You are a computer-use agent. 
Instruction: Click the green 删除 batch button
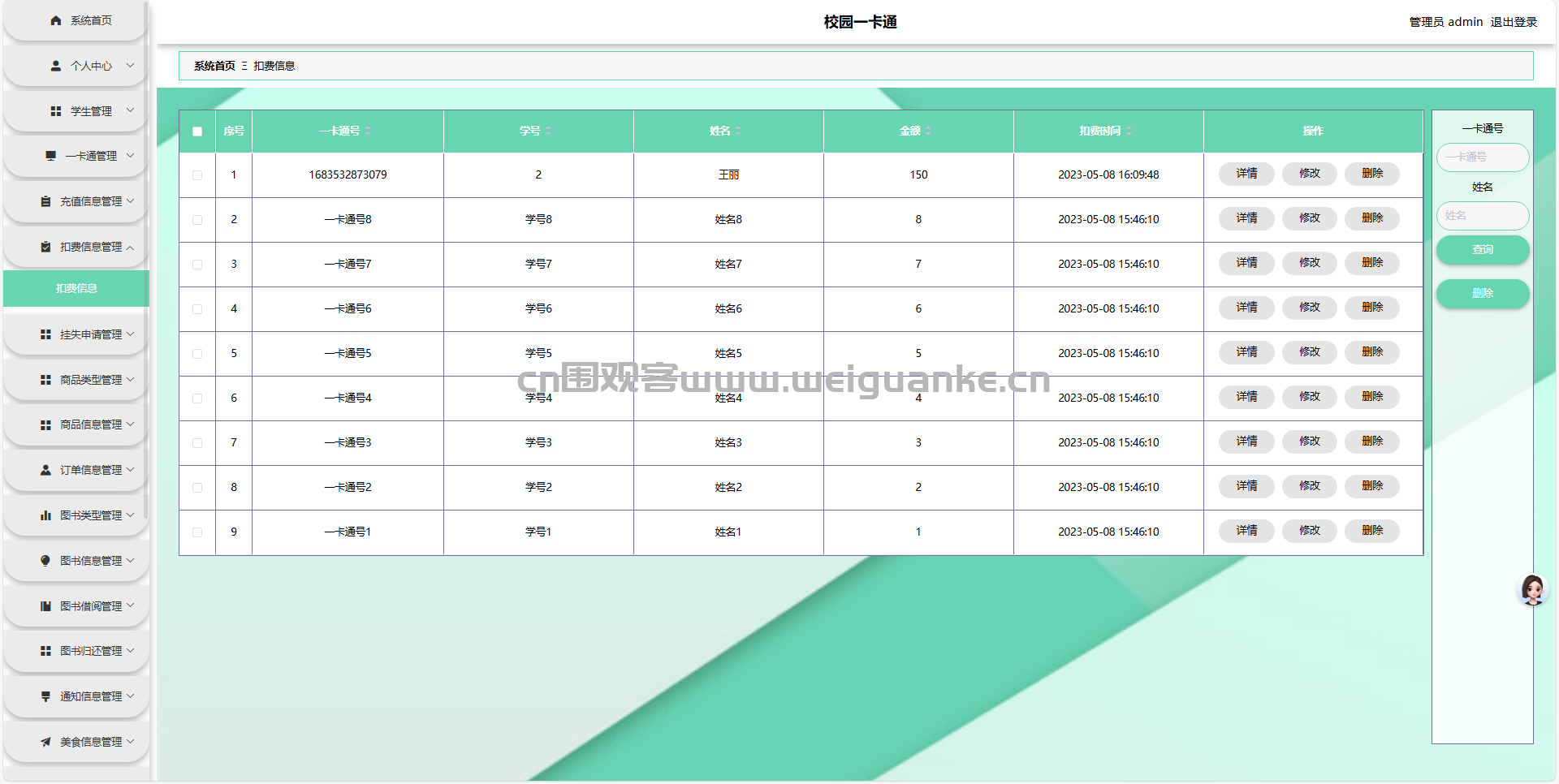(x=1483, y=294)
